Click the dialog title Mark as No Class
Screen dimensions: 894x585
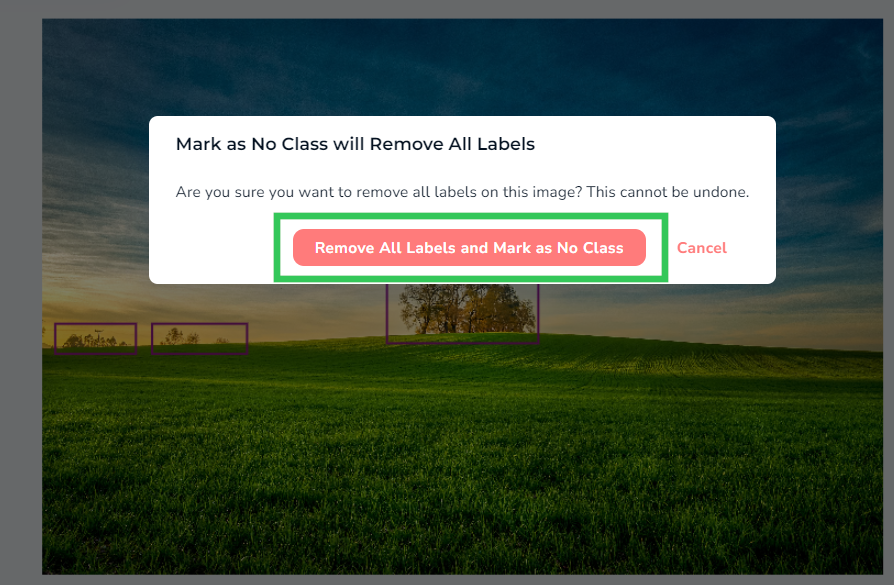coord(355,144)
